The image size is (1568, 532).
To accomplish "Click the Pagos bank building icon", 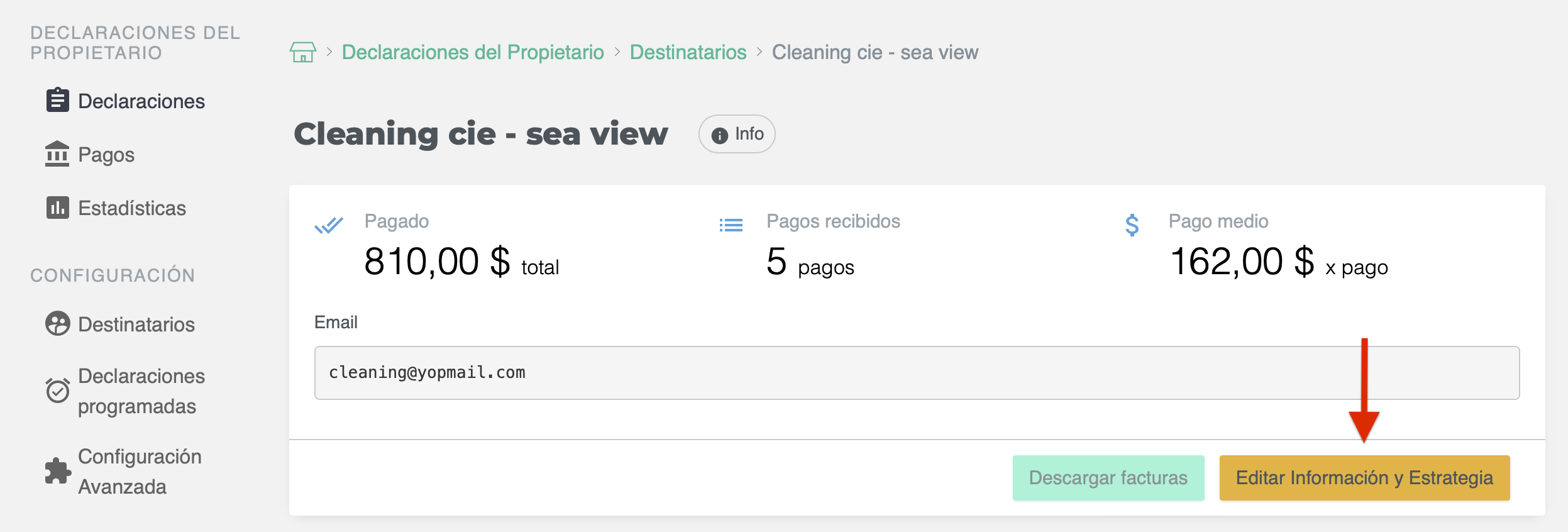I will [57, 154].
